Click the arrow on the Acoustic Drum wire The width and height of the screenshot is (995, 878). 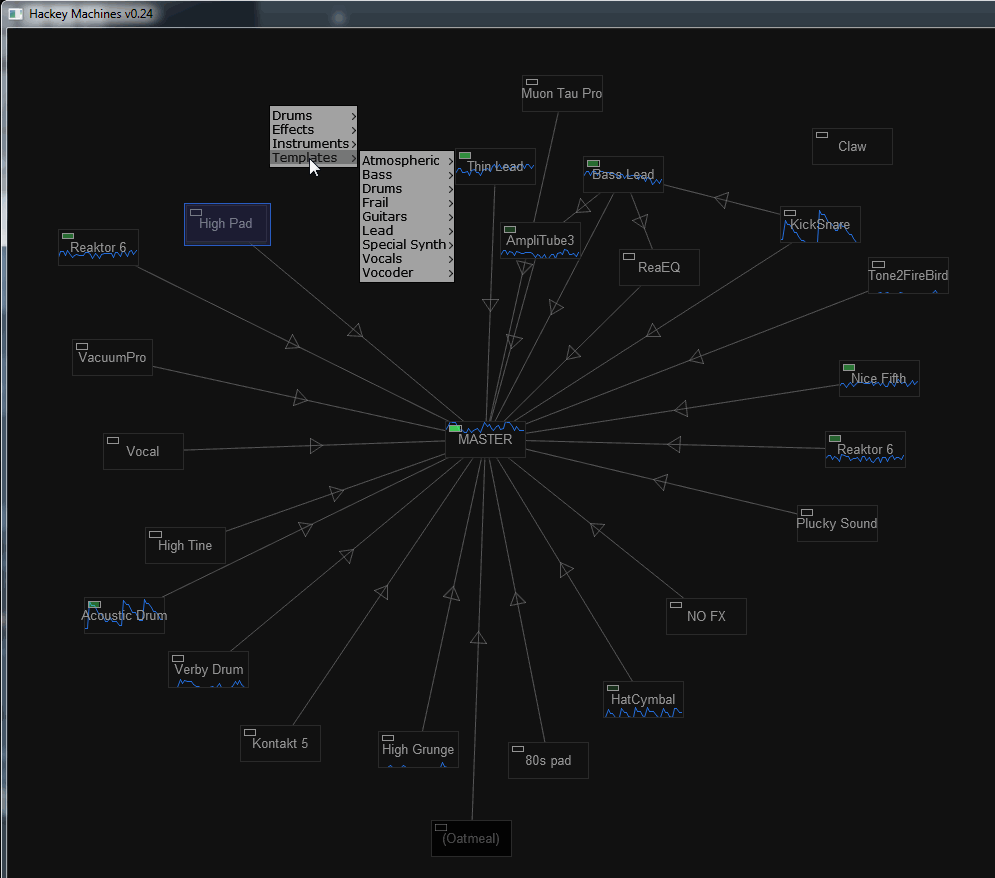(306, 528)
